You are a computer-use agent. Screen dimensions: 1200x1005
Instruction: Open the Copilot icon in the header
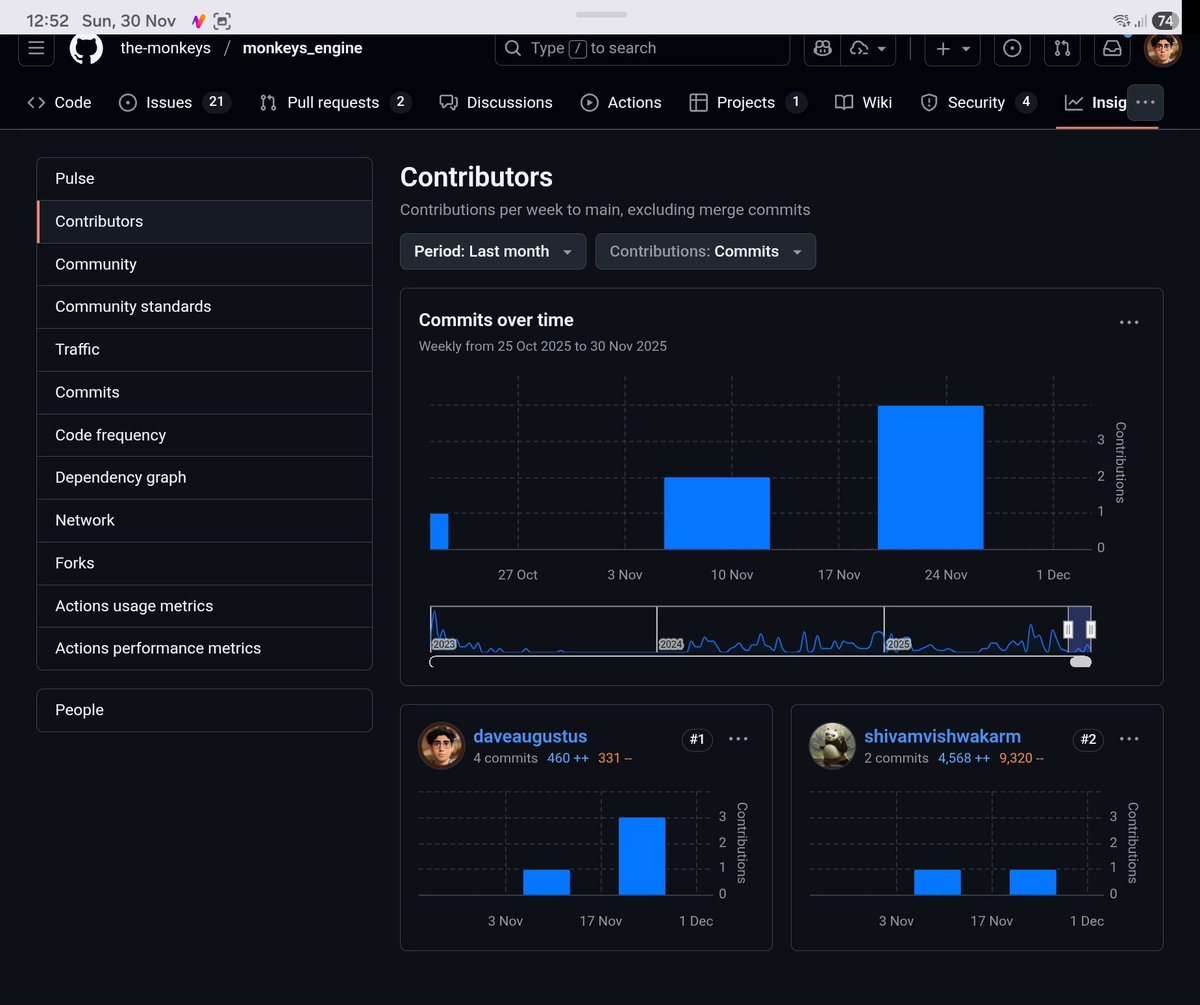pos(822,48)
